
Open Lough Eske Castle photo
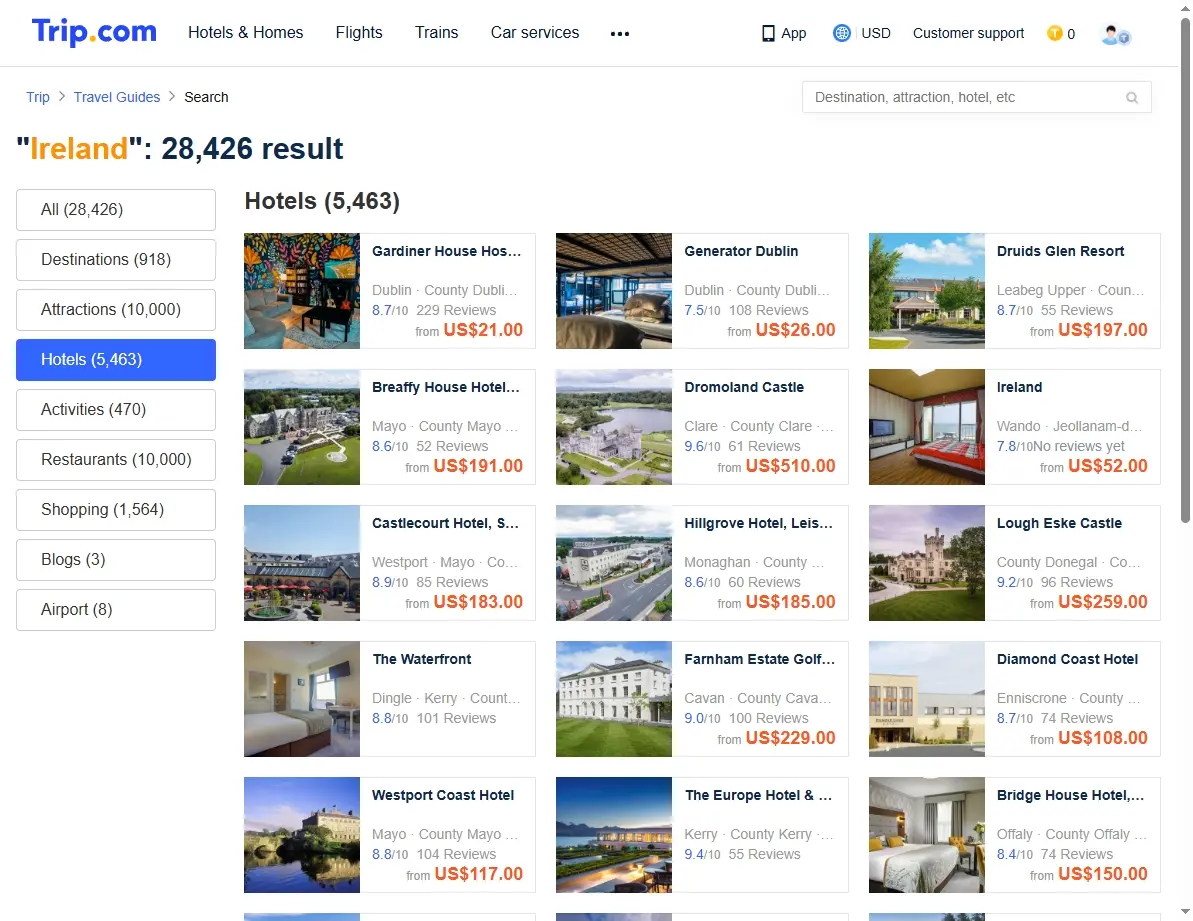coord(927,564)
